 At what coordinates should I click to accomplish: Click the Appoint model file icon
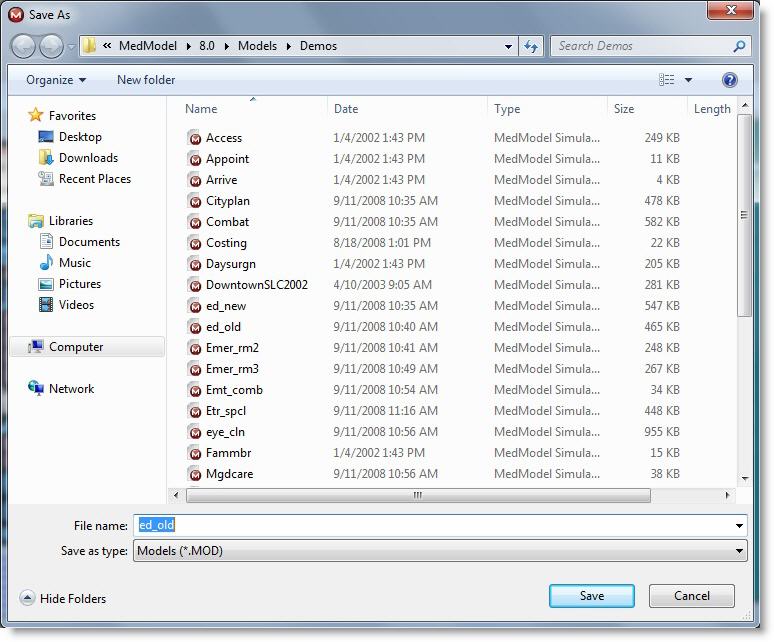point(195,159)
